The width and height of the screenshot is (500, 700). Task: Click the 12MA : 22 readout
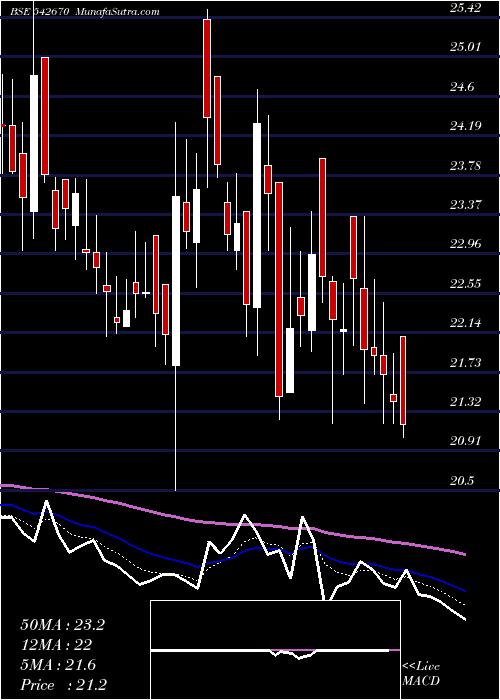click(56, 645)
